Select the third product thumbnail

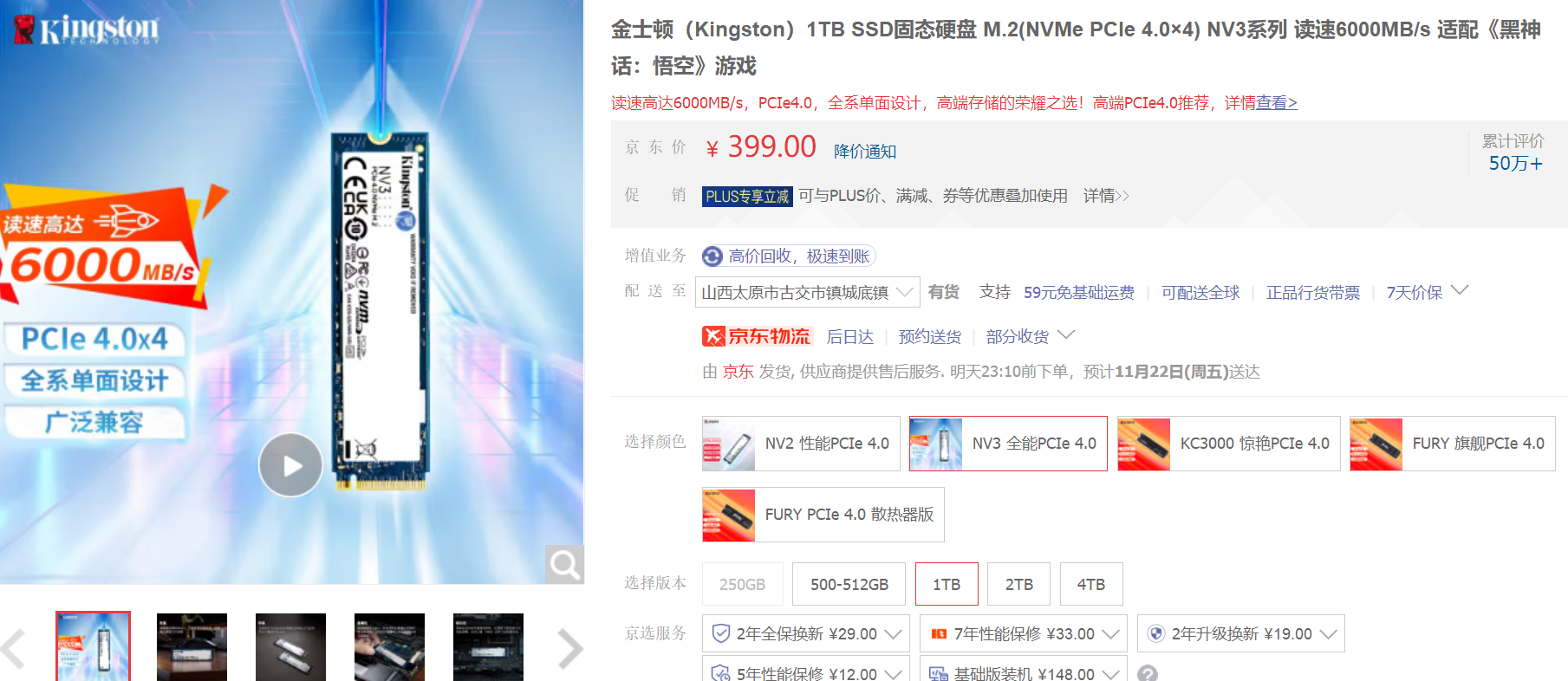[290, 647]
